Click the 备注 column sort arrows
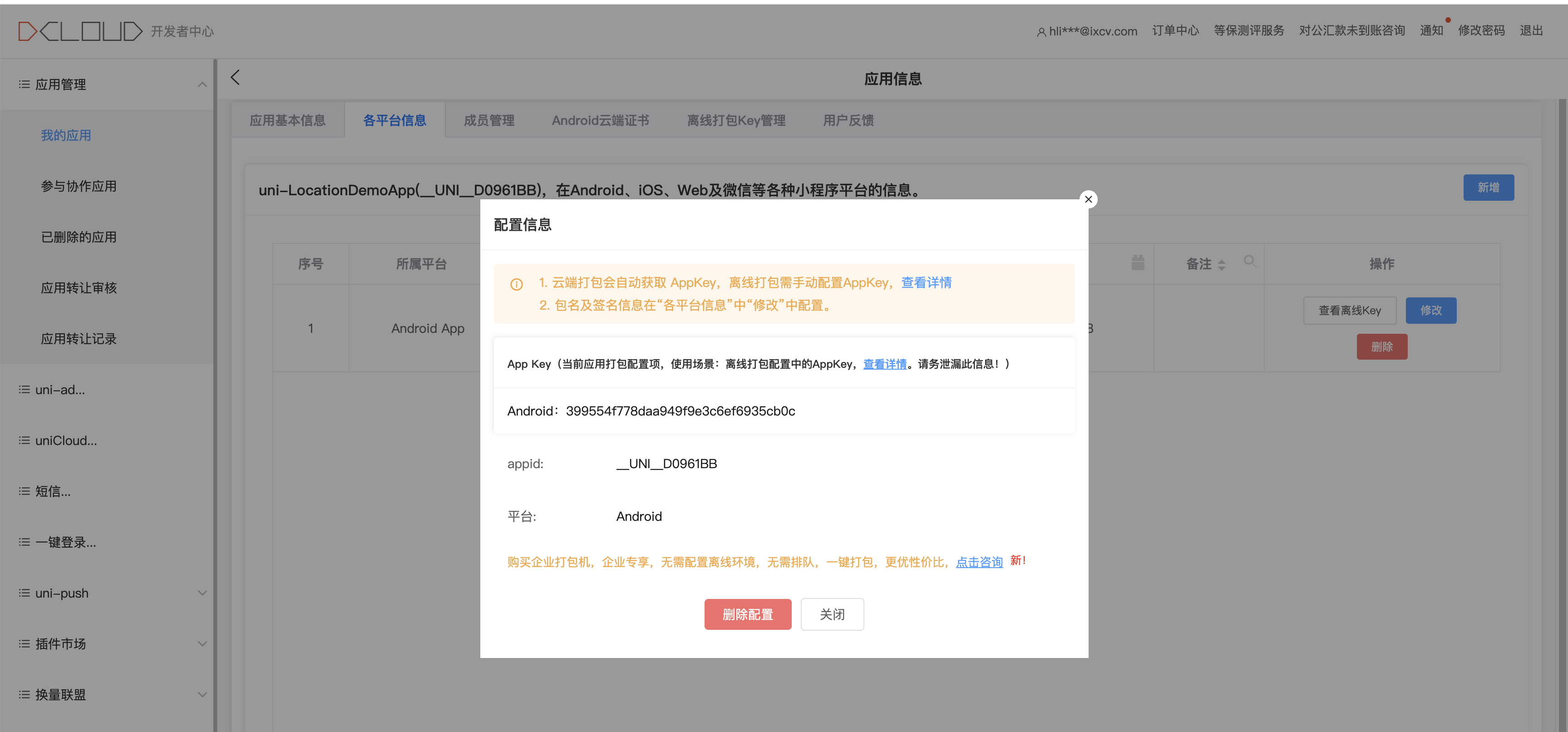This screenshot has height=732, width=1568. click(x=1221, y=264)
